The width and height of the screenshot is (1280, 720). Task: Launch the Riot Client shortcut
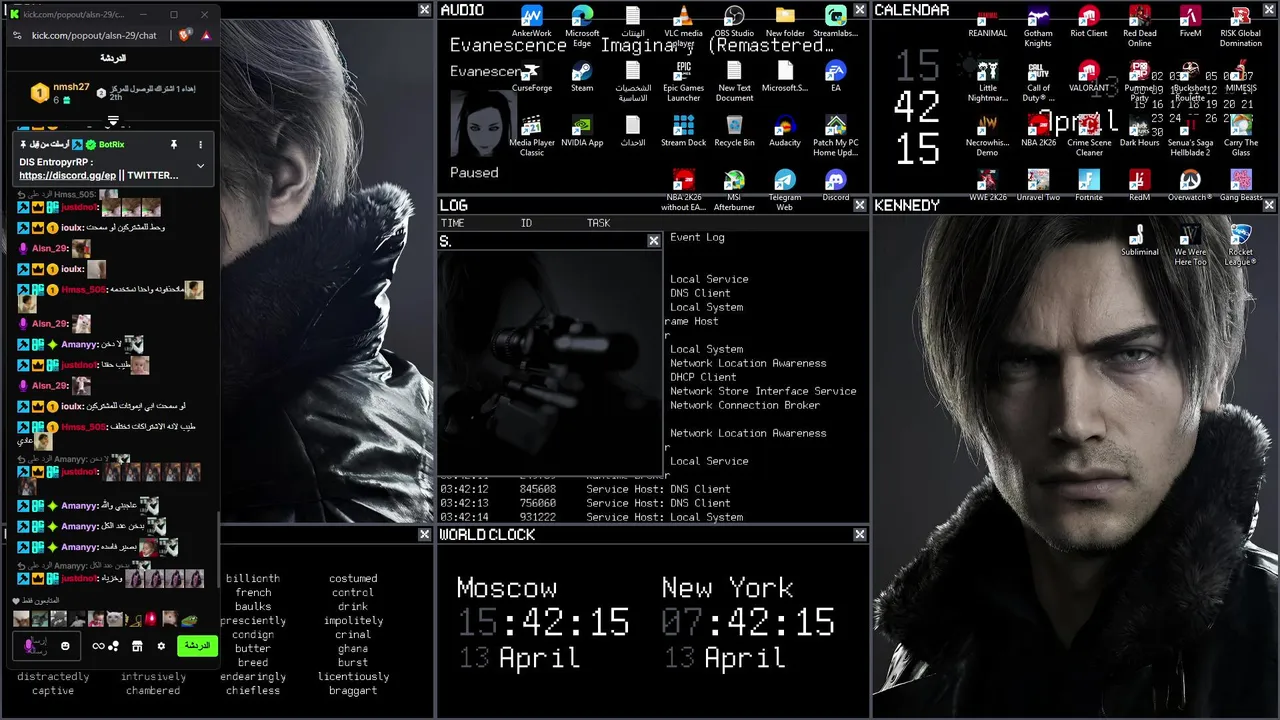pyautogui.click(x=1089, y=23)
